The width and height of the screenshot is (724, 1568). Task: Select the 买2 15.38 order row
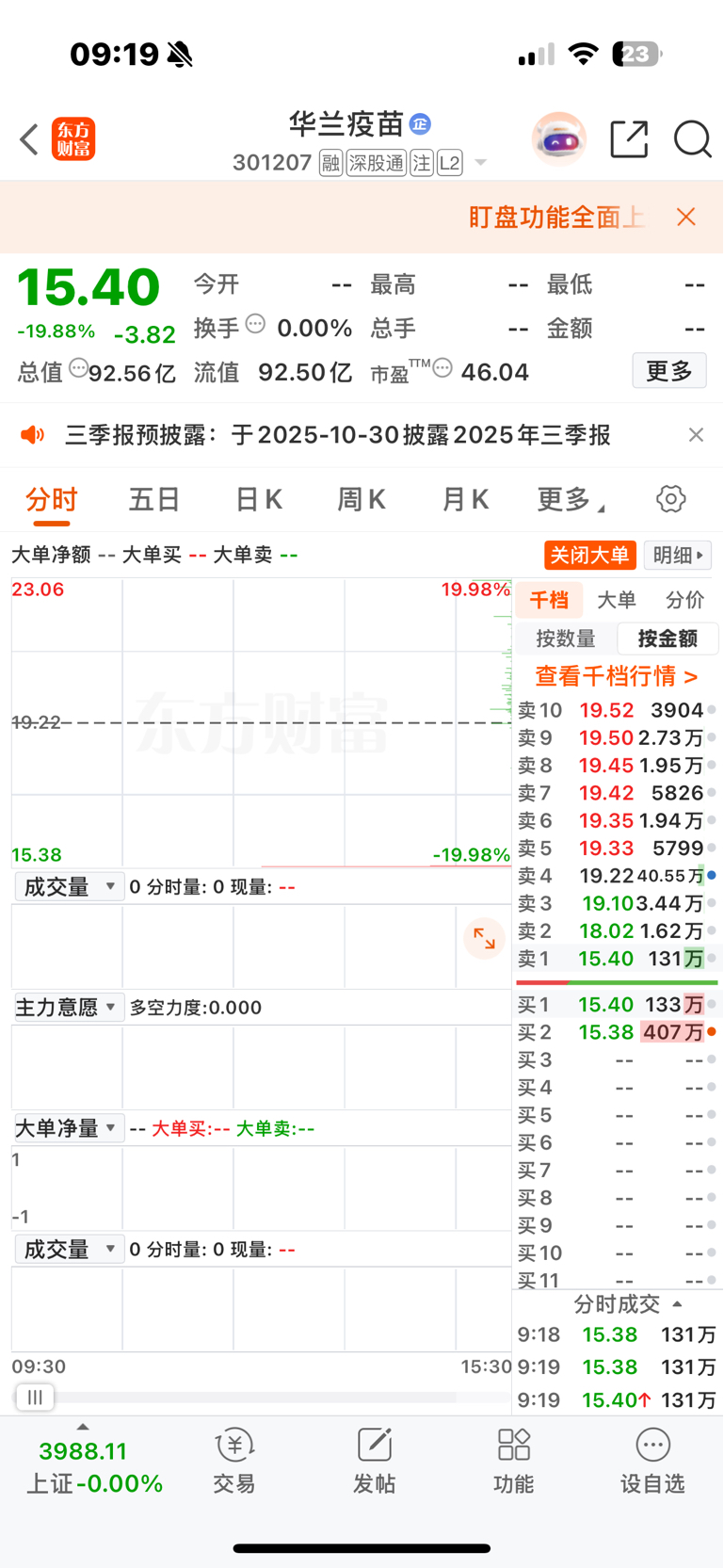click(x=617, y=1032)
